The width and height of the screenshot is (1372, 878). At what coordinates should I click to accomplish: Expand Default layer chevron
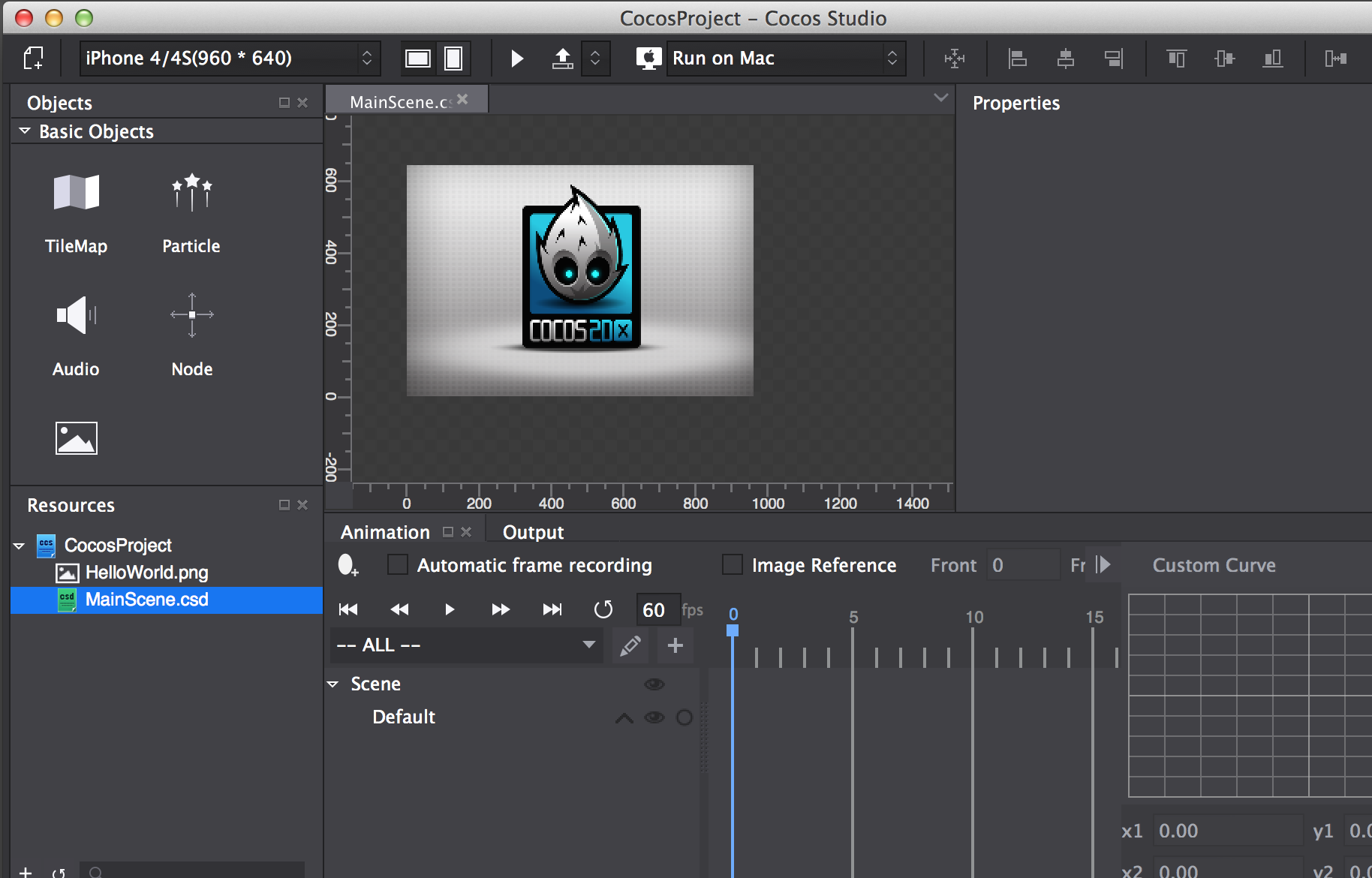[624, 718]
